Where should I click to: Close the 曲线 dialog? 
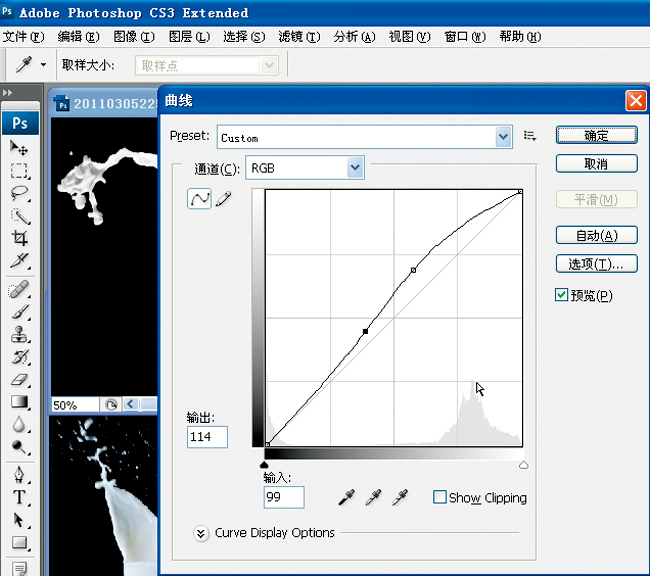pyautogui.click(x=636, y=101)
